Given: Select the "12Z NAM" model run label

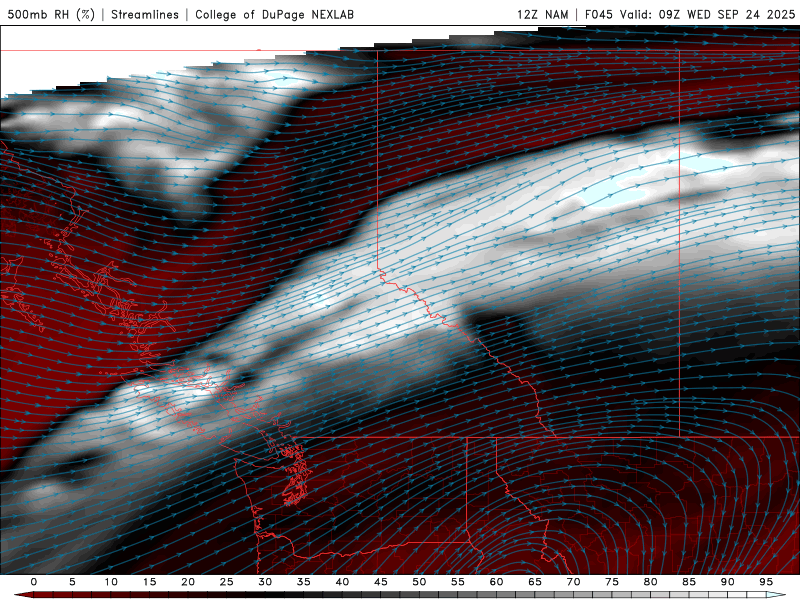Looking at the screenshot, I should (542, 14).
